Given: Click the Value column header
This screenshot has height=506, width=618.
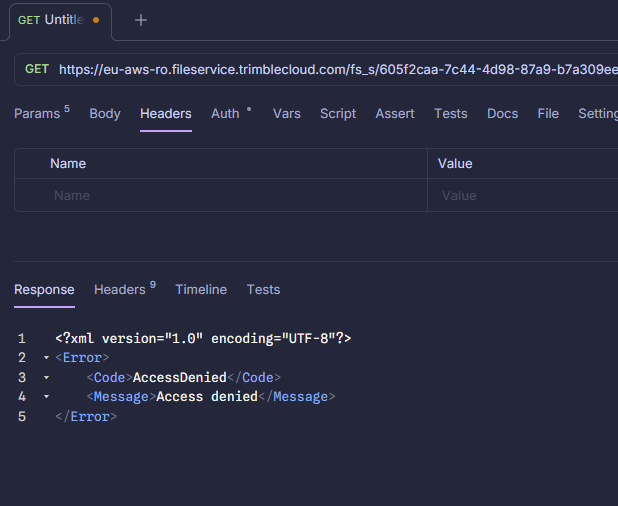Looking at the screenshot, I should pyautogui.click(x=455, y=164).
